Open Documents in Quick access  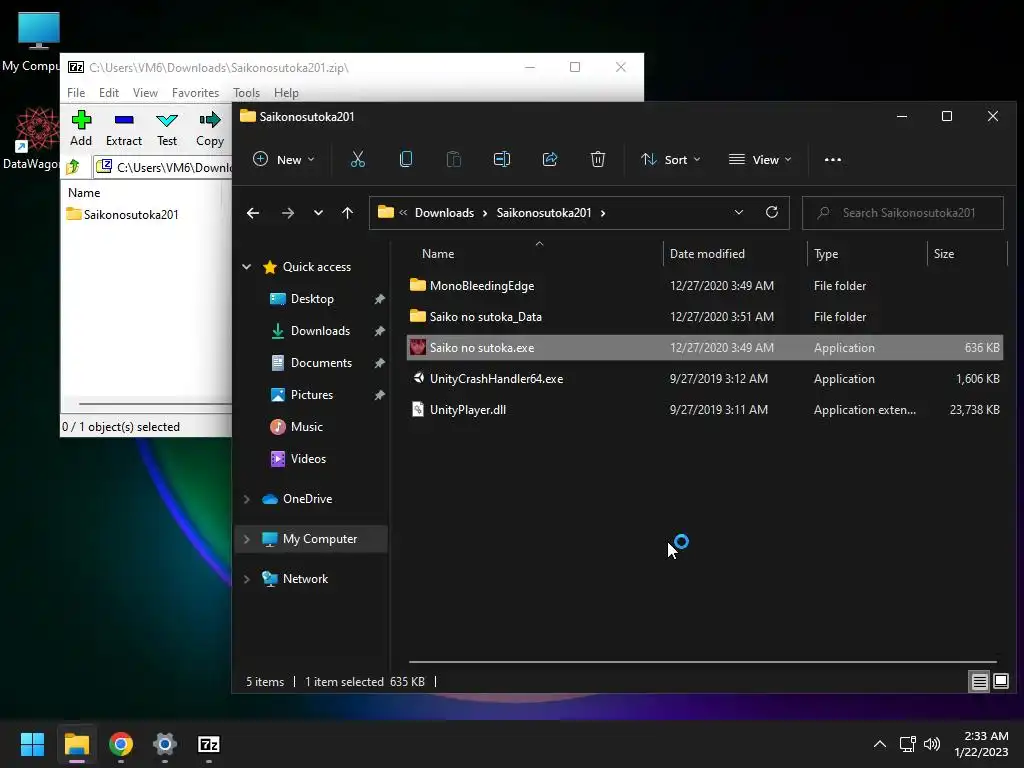click(x=312, y=362)
